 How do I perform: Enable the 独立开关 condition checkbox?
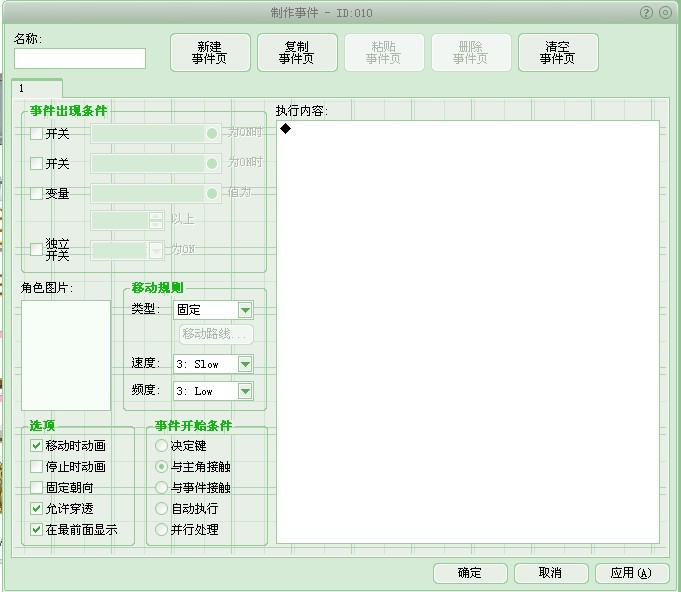point(36,250)
